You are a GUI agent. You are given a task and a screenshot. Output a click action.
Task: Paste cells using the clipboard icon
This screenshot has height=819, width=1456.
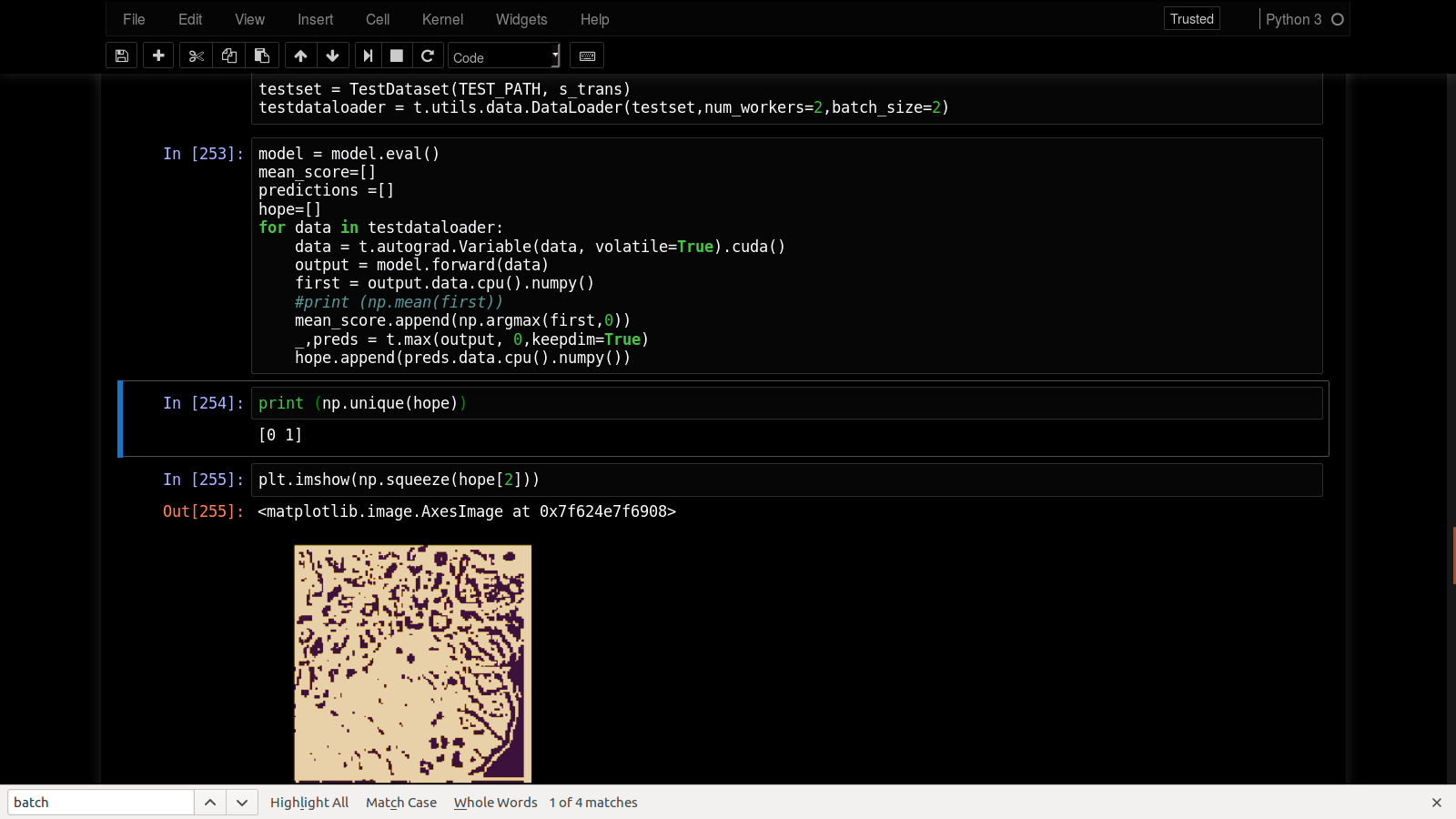coord(262,56)
